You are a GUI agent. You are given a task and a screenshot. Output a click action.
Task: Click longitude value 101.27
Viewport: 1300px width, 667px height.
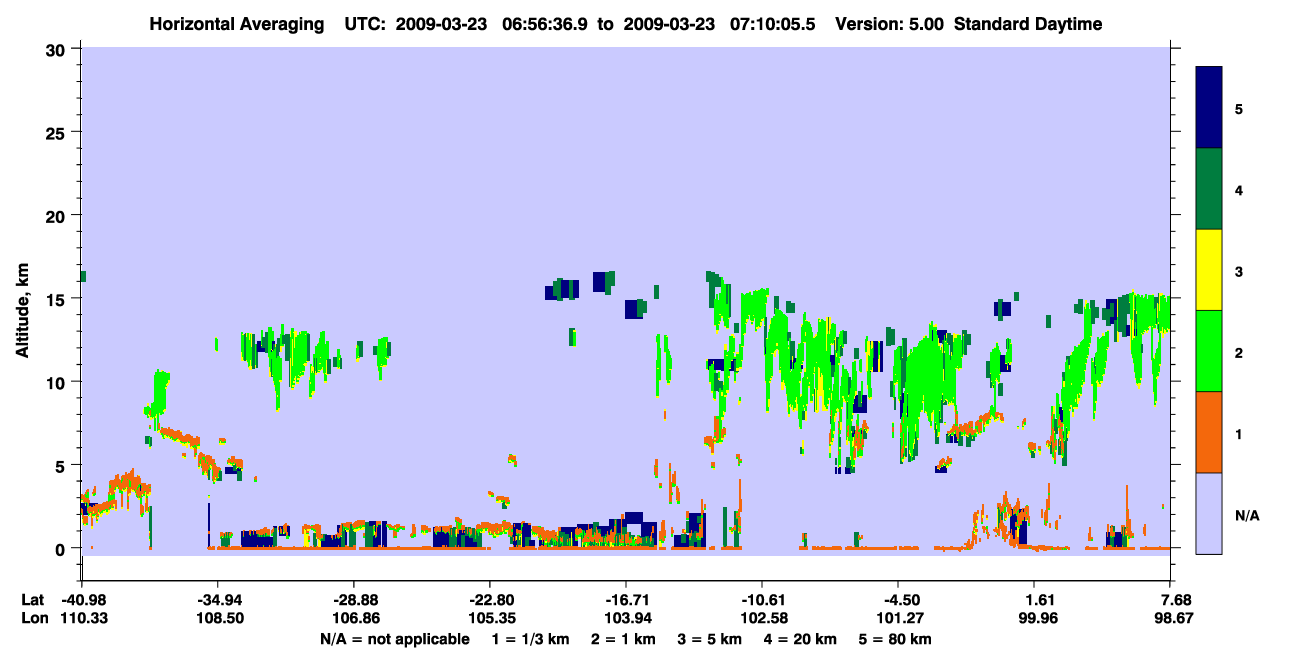(898, 618)
